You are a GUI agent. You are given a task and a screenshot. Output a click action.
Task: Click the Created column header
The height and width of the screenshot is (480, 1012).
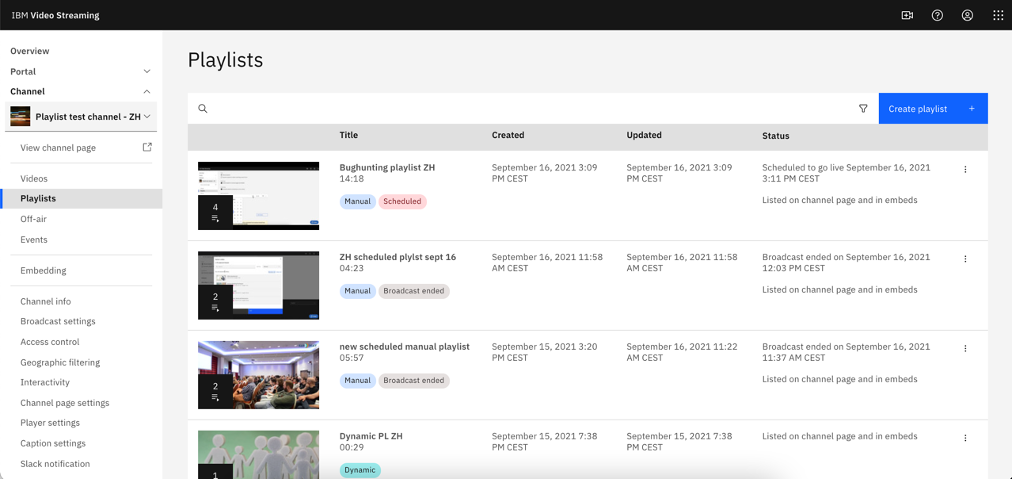[508, 135]
